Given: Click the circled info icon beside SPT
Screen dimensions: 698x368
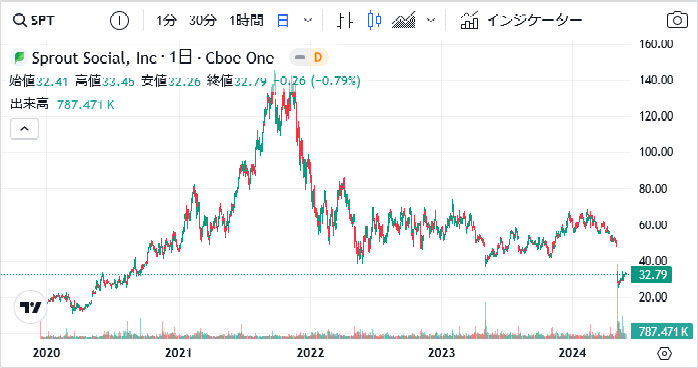Looking at the screenshot, I should coord(119,20).
